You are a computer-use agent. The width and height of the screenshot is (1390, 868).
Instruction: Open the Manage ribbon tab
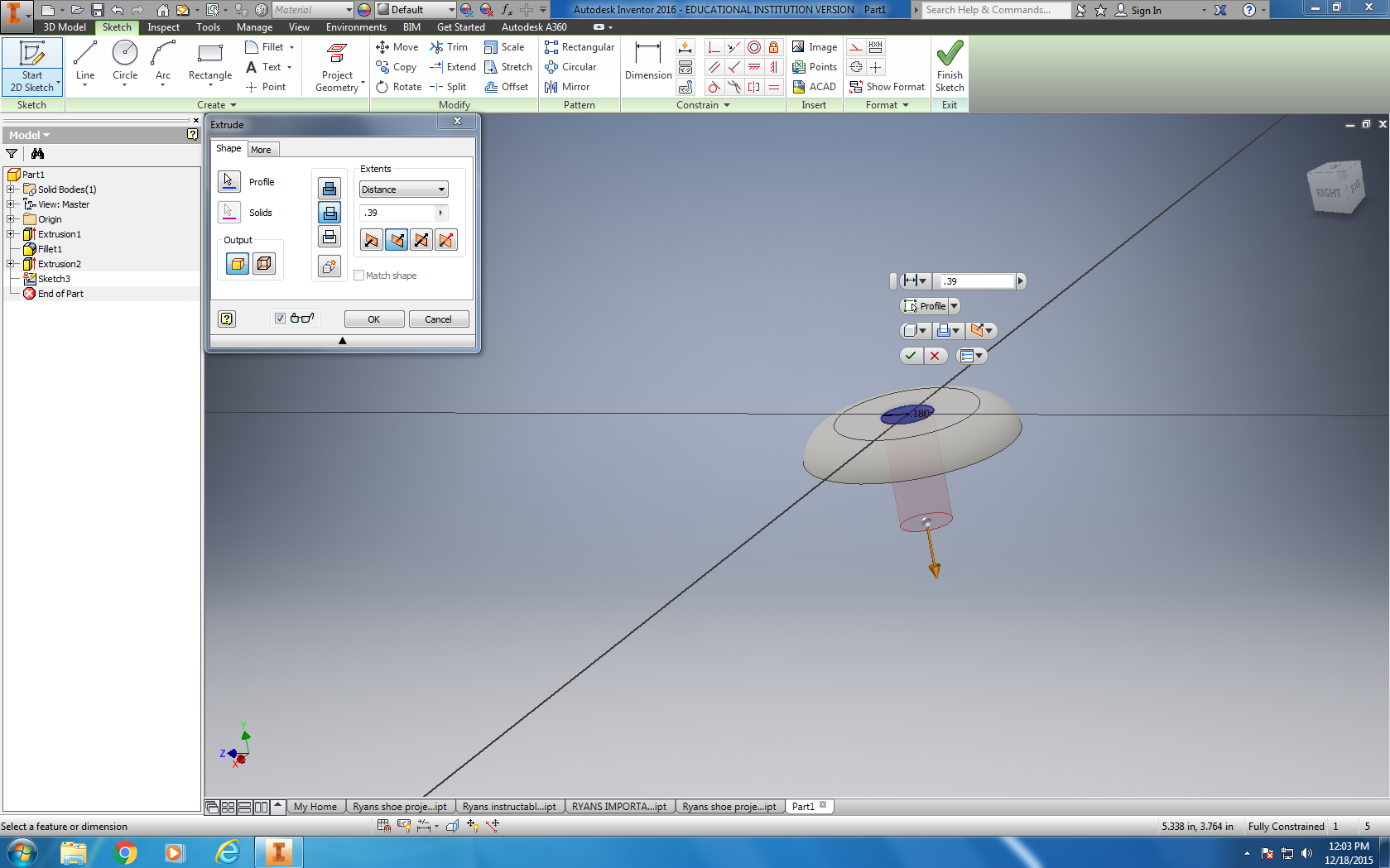point(254,27)
